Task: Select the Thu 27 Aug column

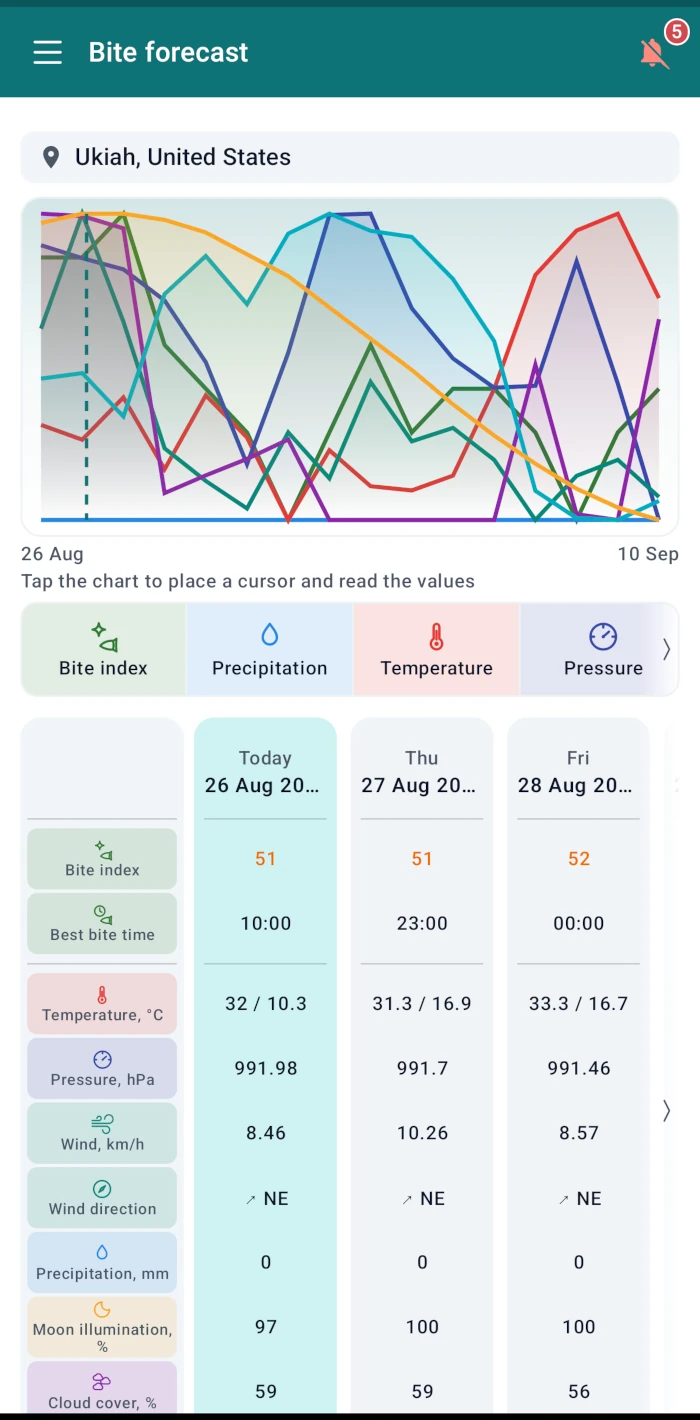Action: point(422,772)
